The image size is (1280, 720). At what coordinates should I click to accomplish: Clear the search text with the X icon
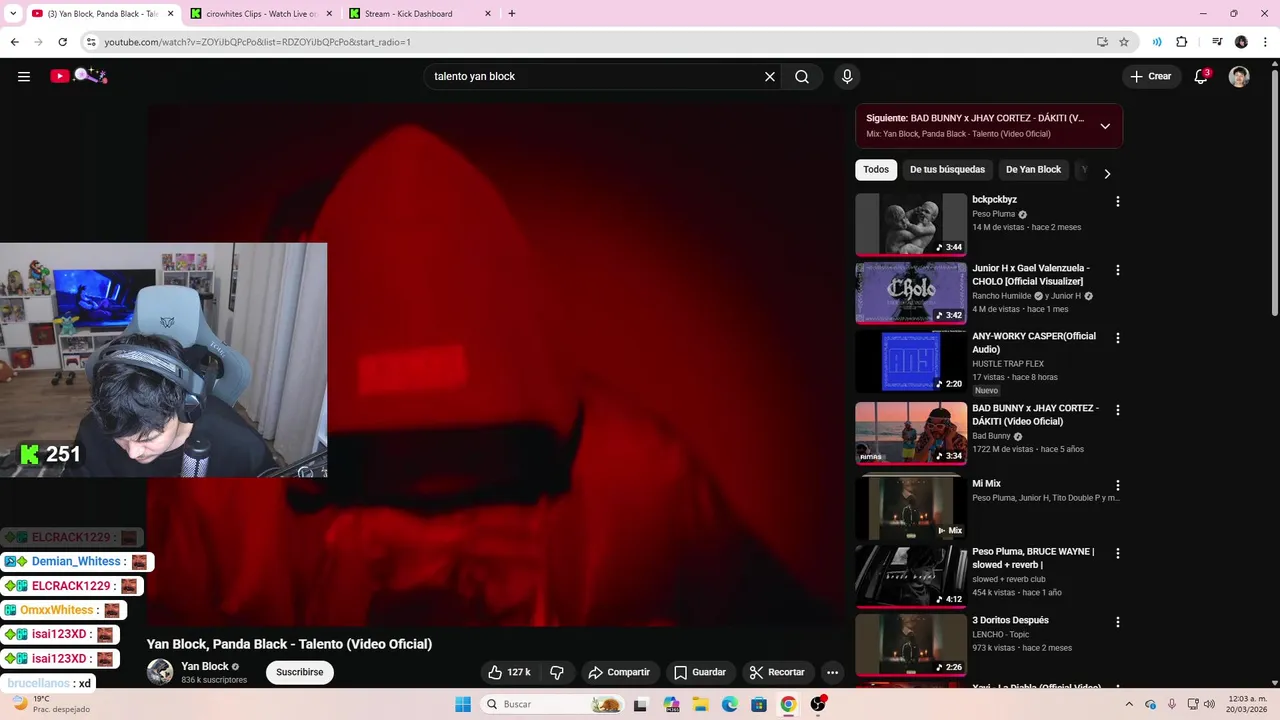pyautogui.click(x=770, y=76)
